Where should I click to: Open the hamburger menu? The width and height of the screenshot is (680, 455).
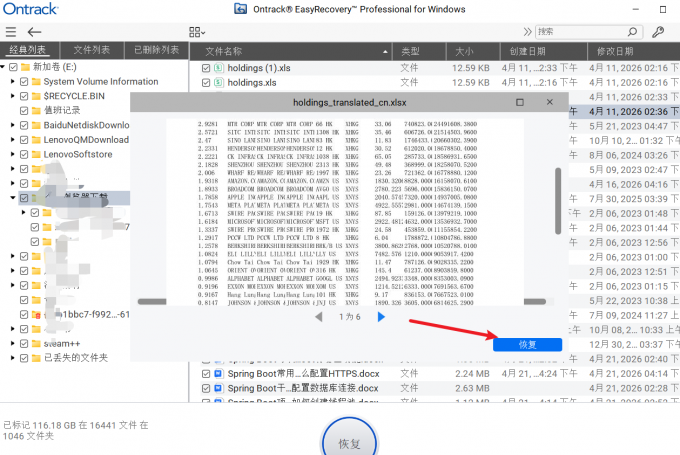pos(11,32)
